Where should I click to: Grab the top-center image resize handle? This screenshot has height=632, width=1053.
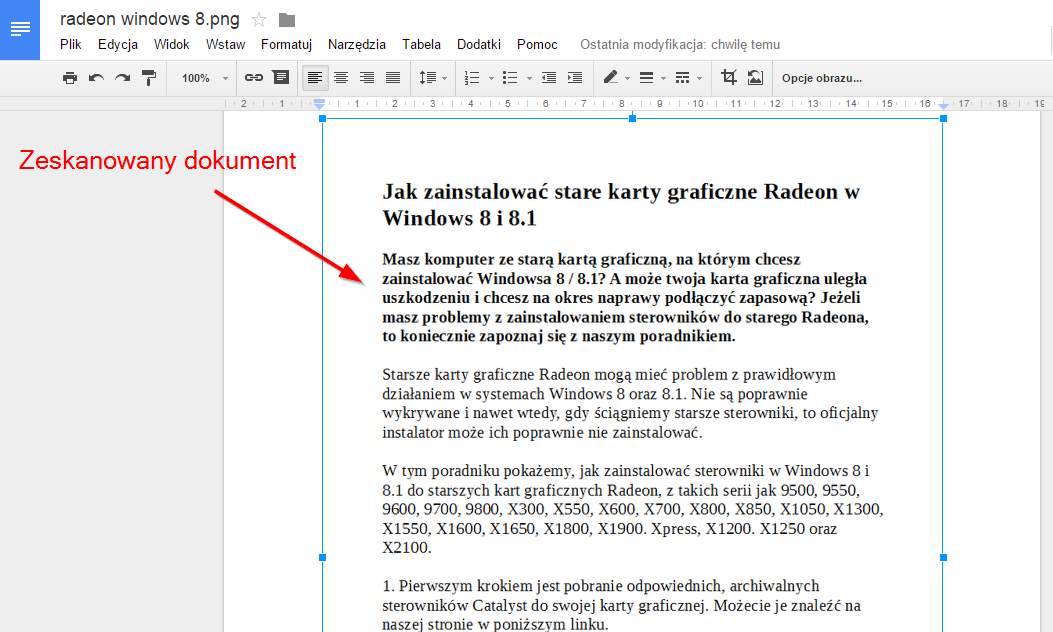[633, 118]
